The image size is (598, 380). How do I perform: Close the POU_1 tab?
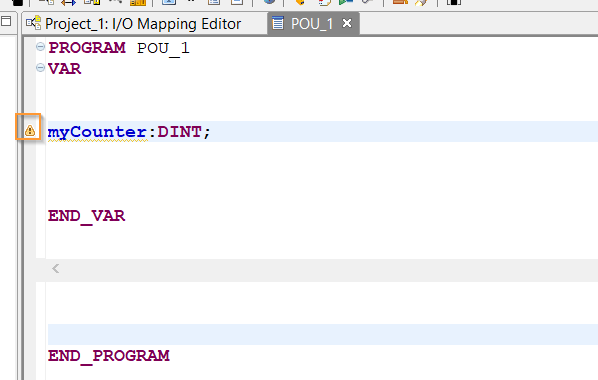click(x=347, y=24)
